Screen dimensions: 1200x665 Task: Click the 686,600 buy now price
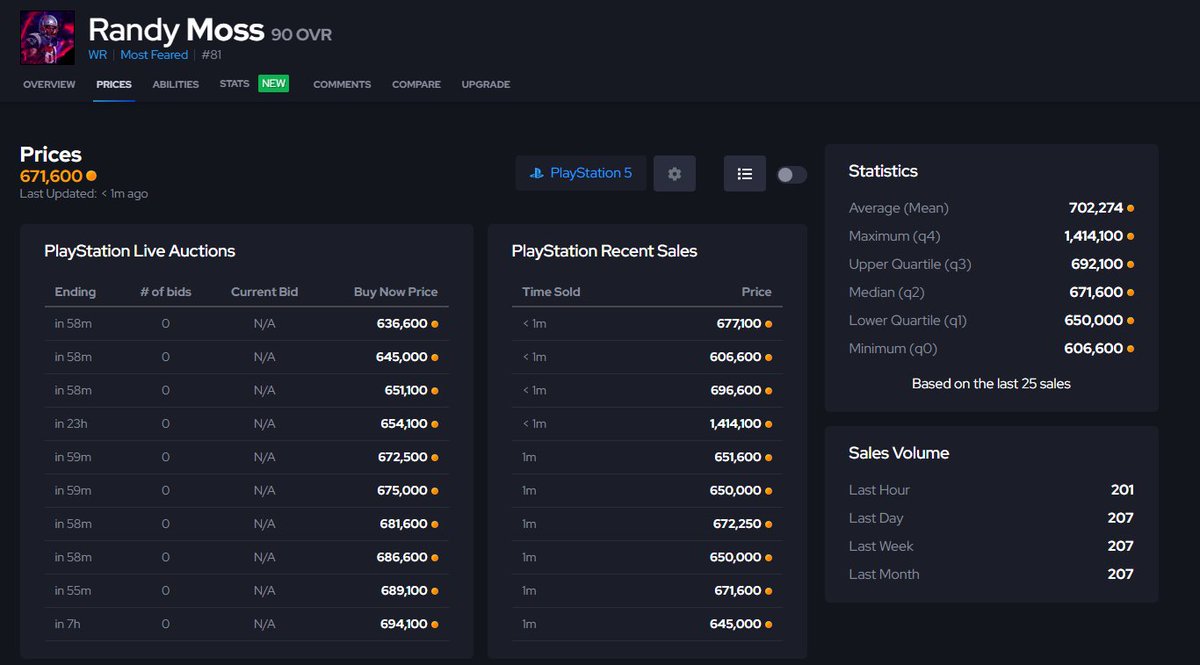402,557
